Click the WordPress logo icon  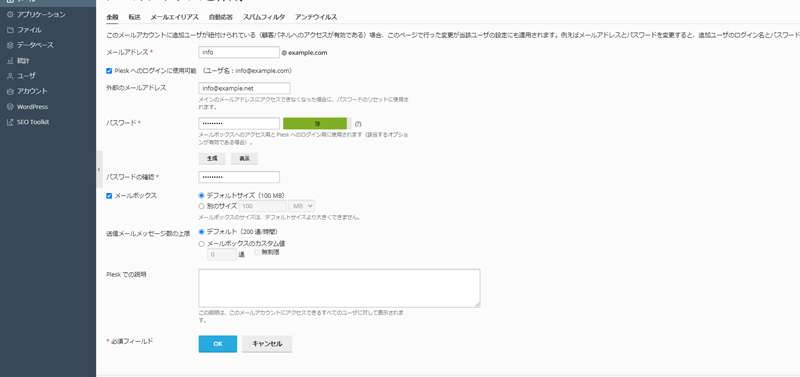coord(10,107)
